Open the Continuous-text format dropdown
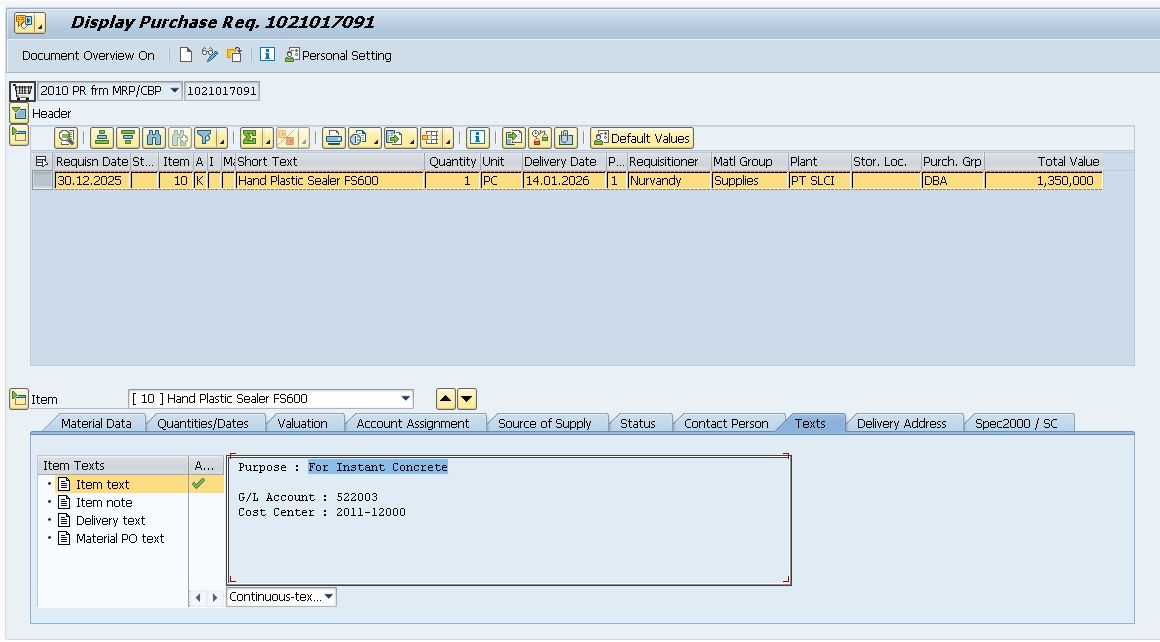This screenshot has height=642, width=1160. pyautogui.click(x=329, y=597)
